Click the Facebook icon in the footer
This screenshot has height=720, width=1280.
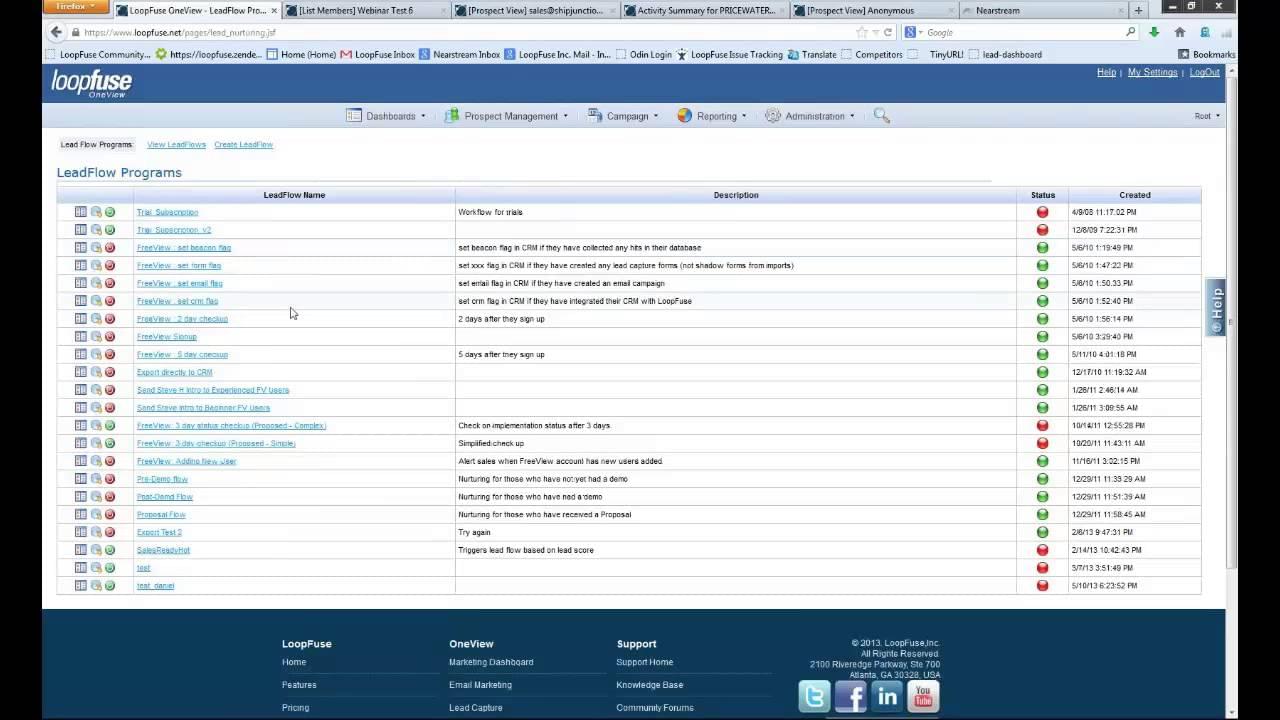[849, 697]
